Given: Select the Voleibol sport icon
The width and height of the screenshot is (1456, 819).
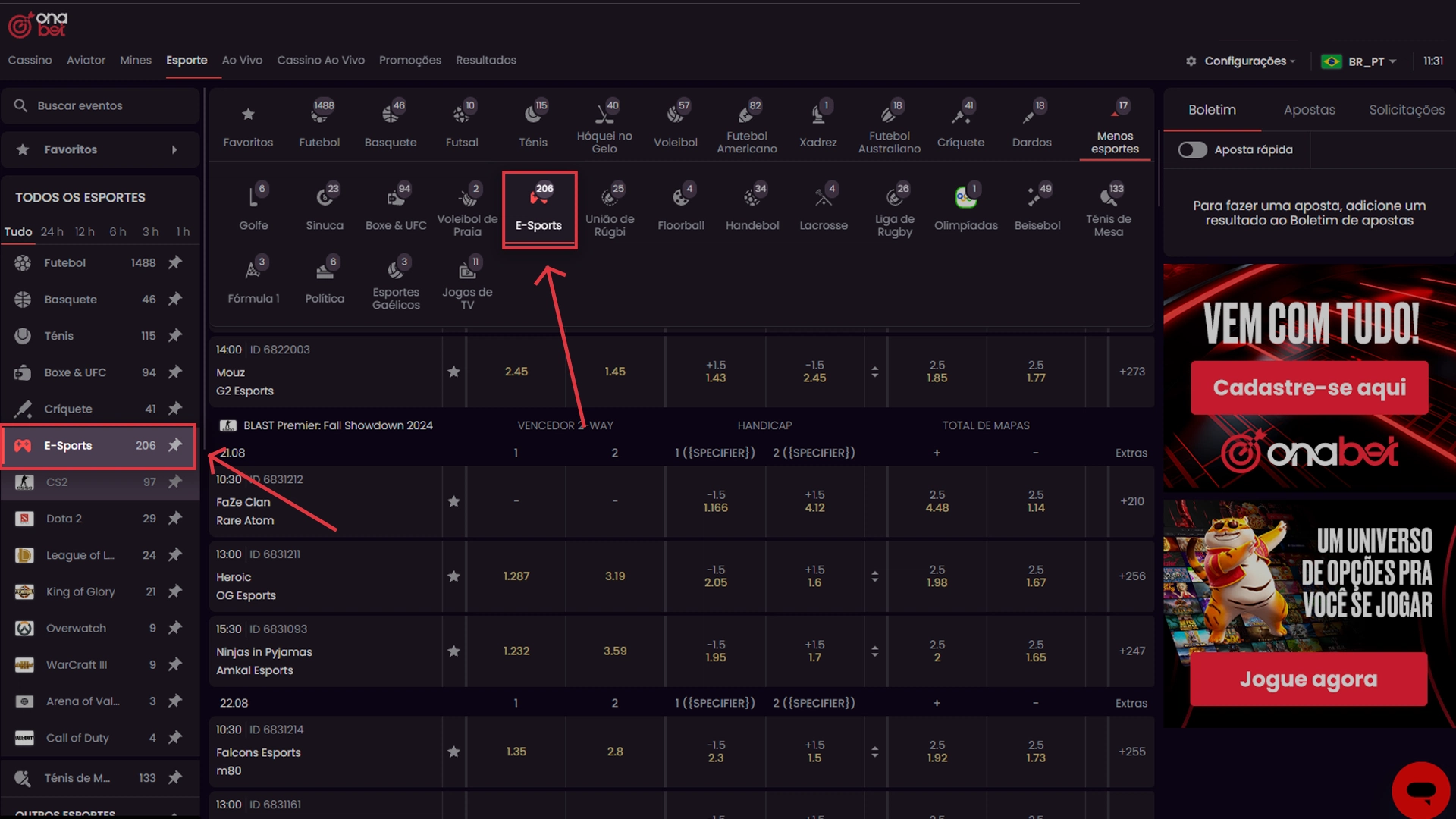Looking at the screenshot, I should [676, 124].
